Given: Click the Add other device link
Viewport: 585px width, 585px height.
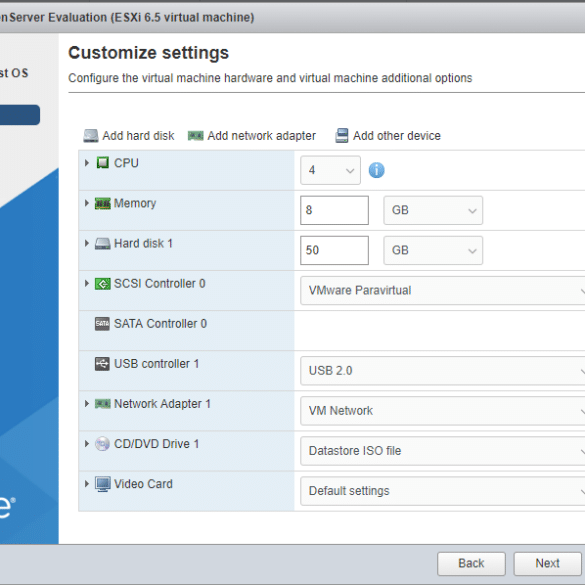Looking at the screenshot, I should click(397, 136).
